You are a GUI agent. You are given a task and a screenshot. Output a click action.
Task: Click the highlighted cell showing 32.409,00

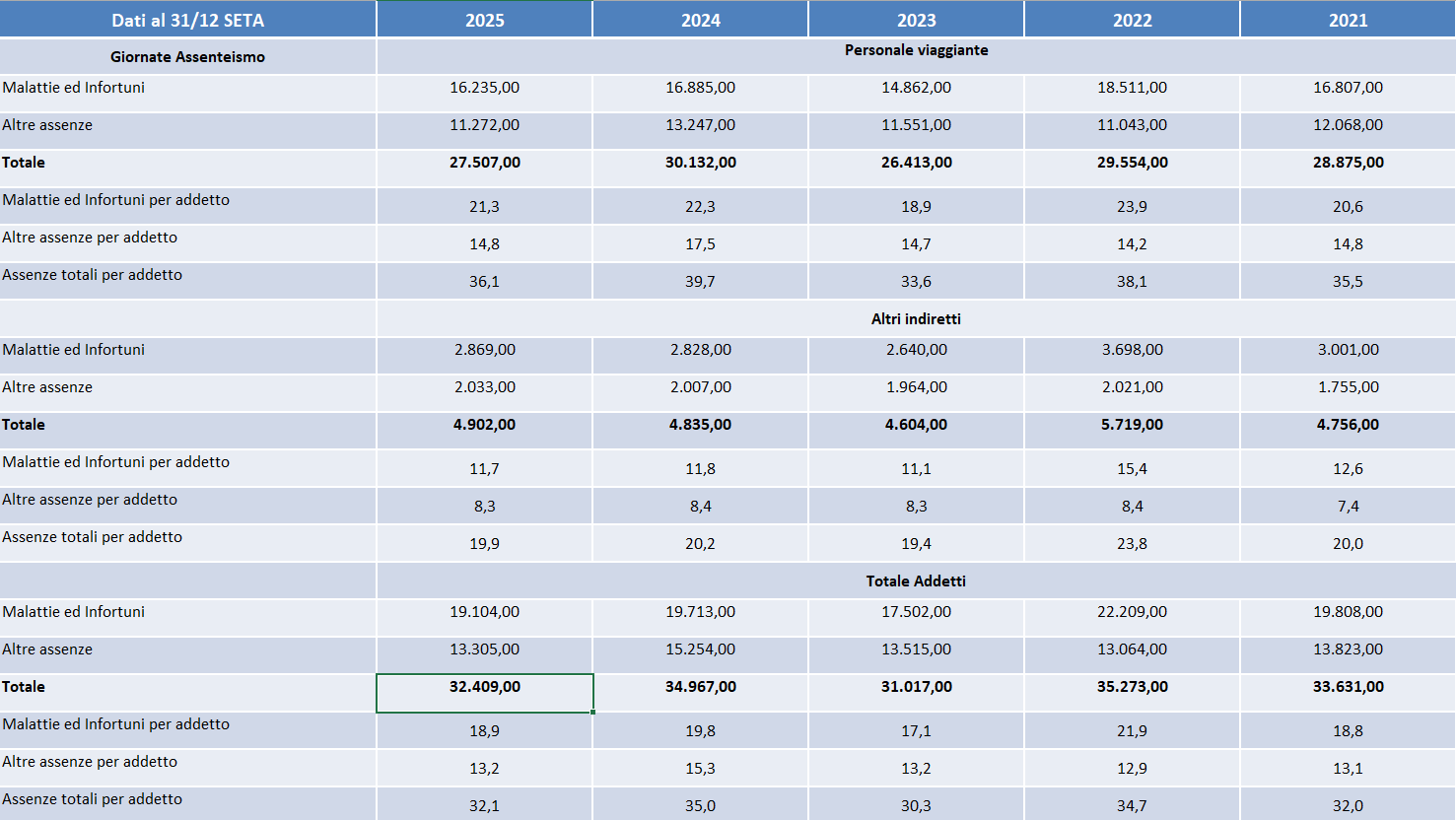point(484,687)
